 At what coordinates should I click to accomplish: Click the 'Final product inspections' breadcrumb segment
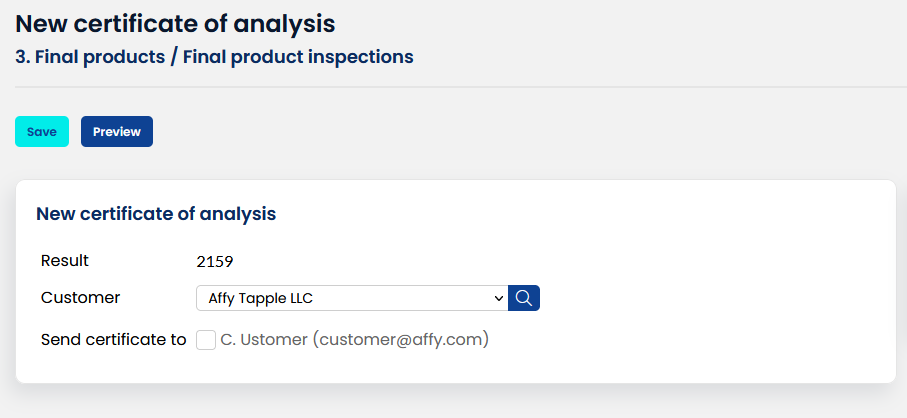pos(298,57)
